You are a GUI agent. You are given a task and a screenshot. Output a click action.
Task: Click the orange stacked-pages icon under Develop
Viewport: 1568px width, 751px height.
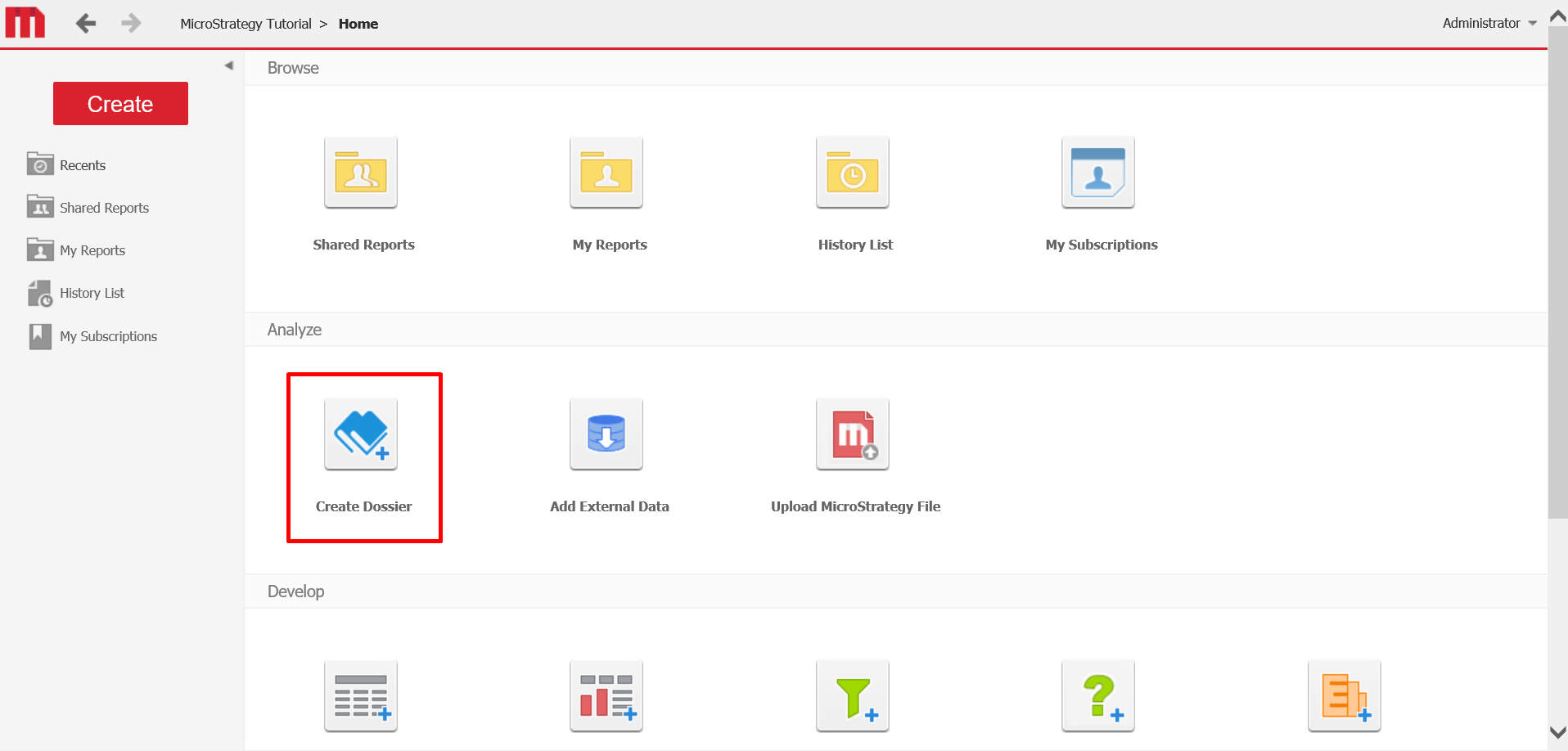point(1345,696)
